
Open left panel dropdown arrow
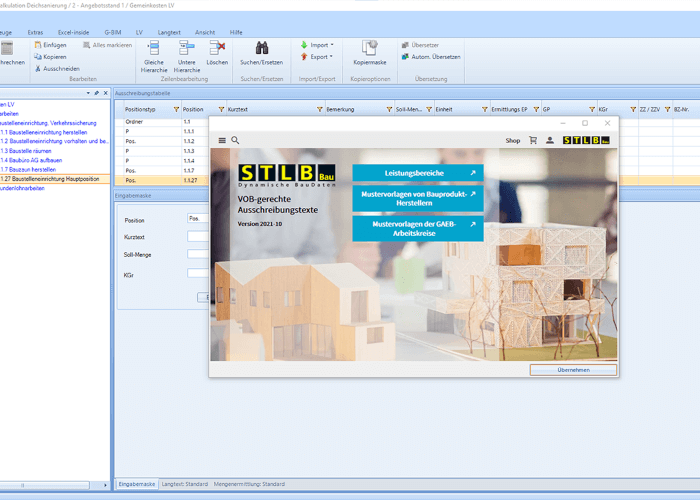coord(88,93)
